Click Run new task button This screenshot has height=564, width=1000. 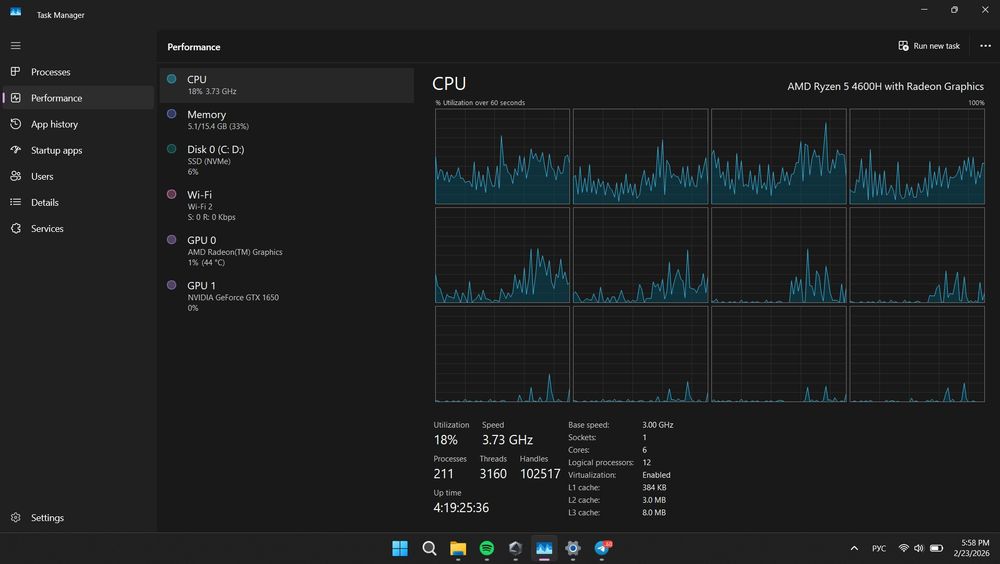click(x=929, y=46)
